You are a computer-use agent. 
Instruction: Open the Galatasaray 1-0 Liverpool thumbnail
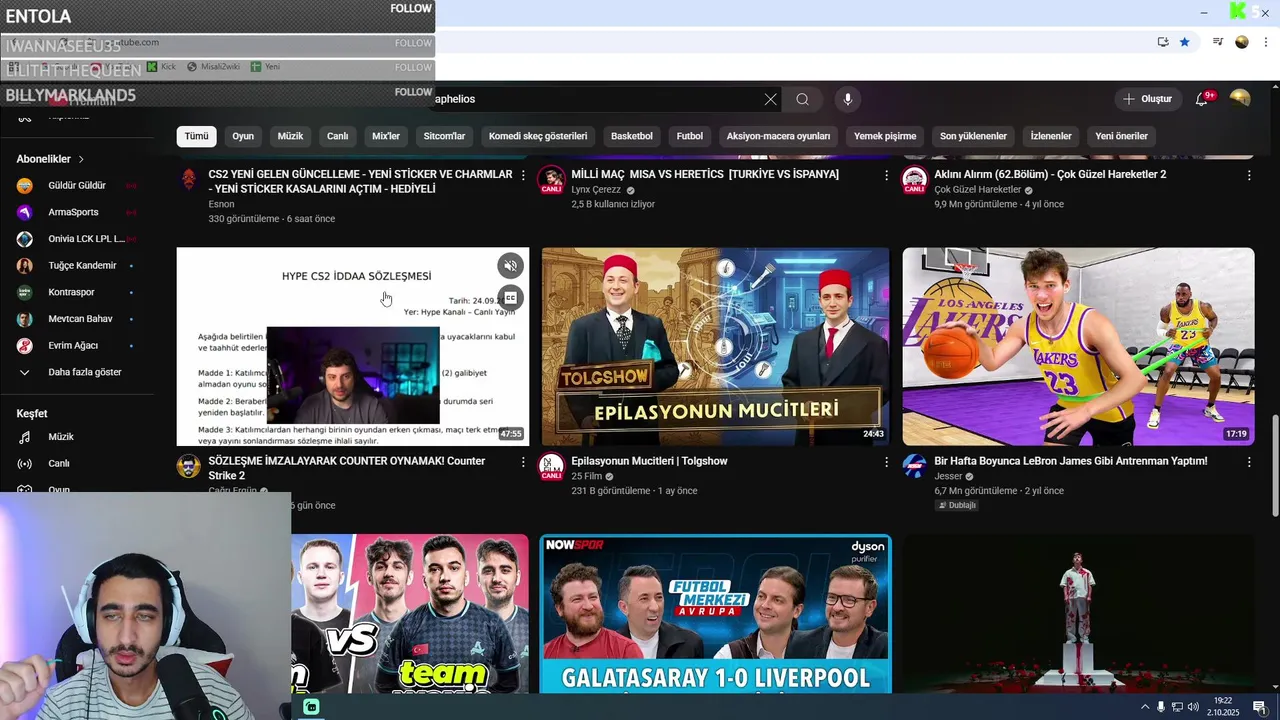click(x=715, y=613)
